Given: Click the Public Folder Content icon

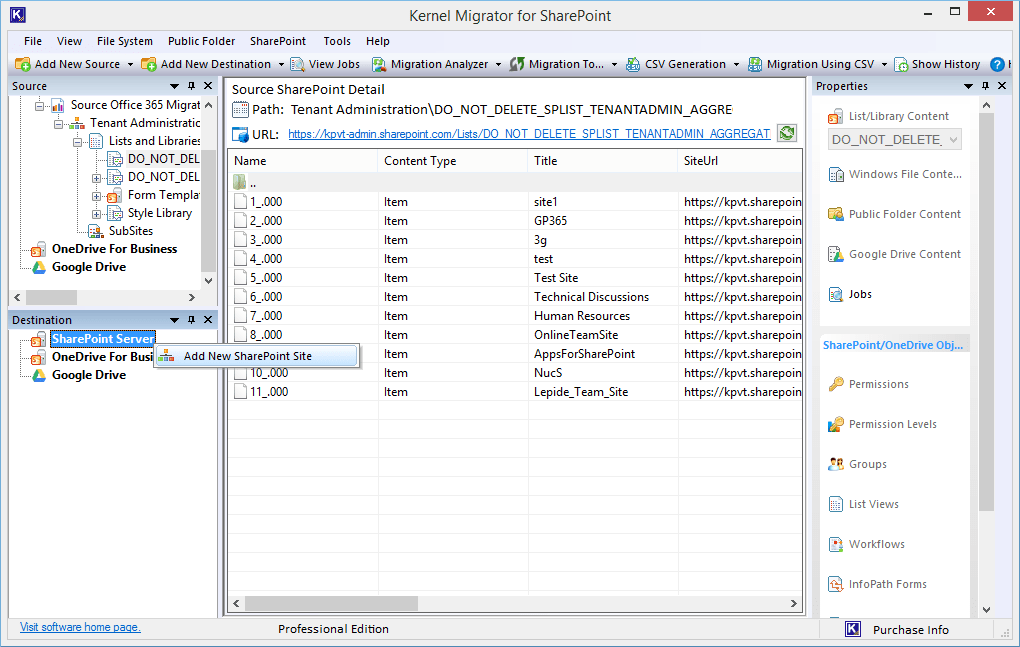Looking at the screenshot, I should [x=835, y=214].
